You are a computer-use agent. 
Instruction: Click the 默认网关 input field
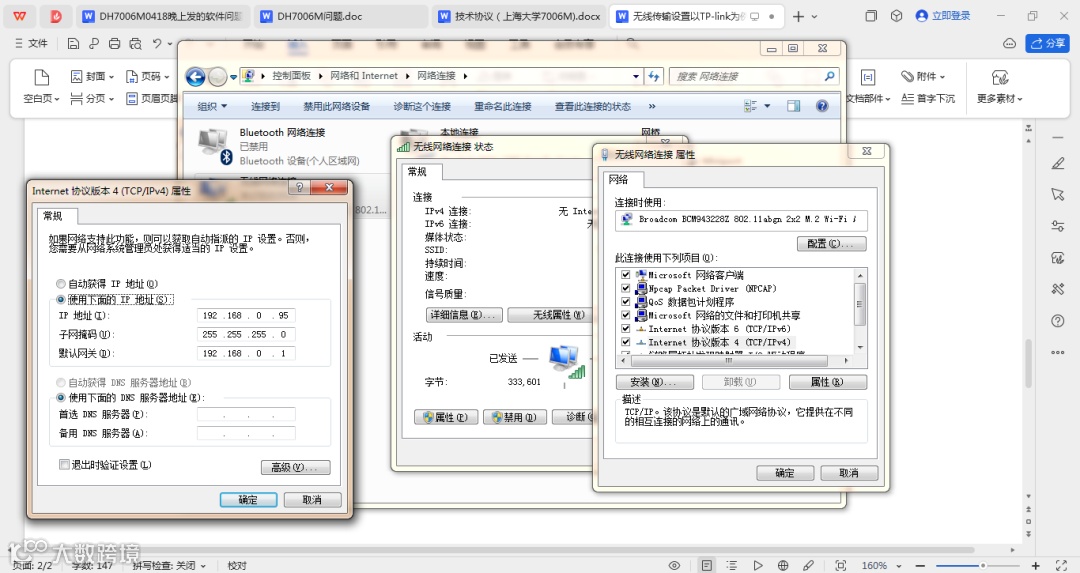pyautogui.click(x=246, y=353)
